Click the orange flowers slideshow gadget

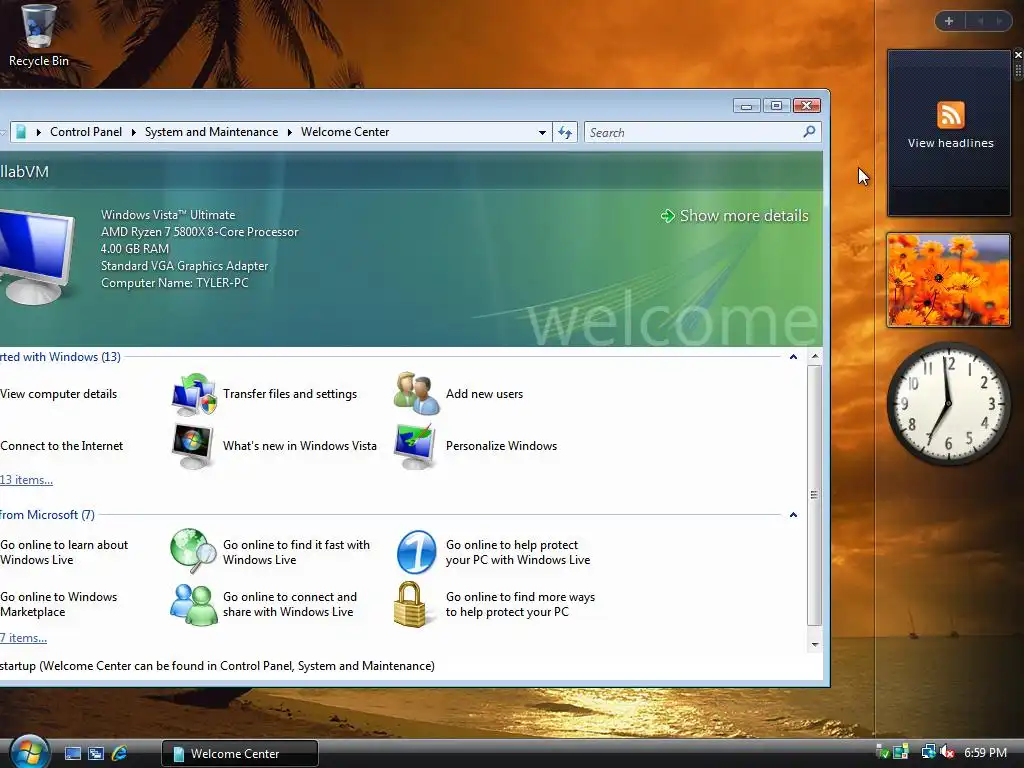click(x=948, y=280)
